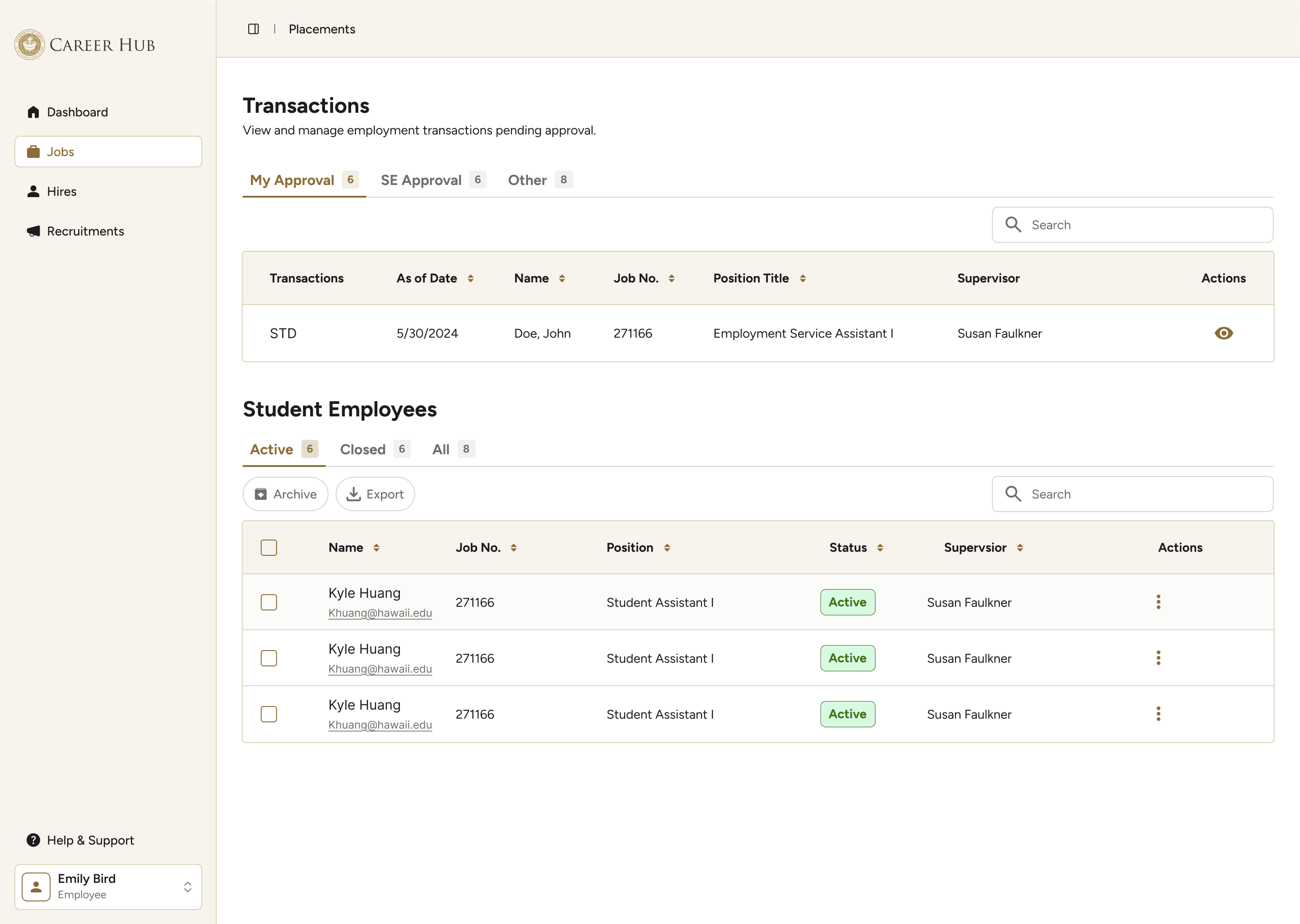Check the first Kyle Huang row checkbox
Image resolution: width=1300 pixels, height=924 pixels.
point(269,602)
